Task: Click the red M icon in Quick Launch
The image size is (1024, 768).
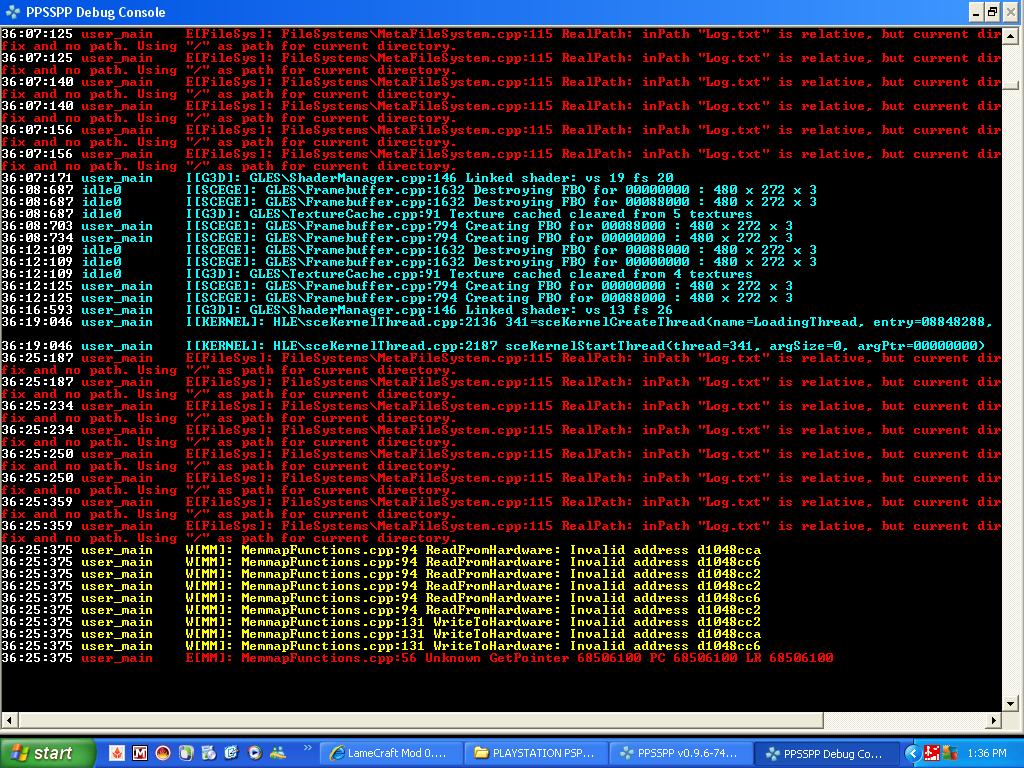Action: pos(140,753)
